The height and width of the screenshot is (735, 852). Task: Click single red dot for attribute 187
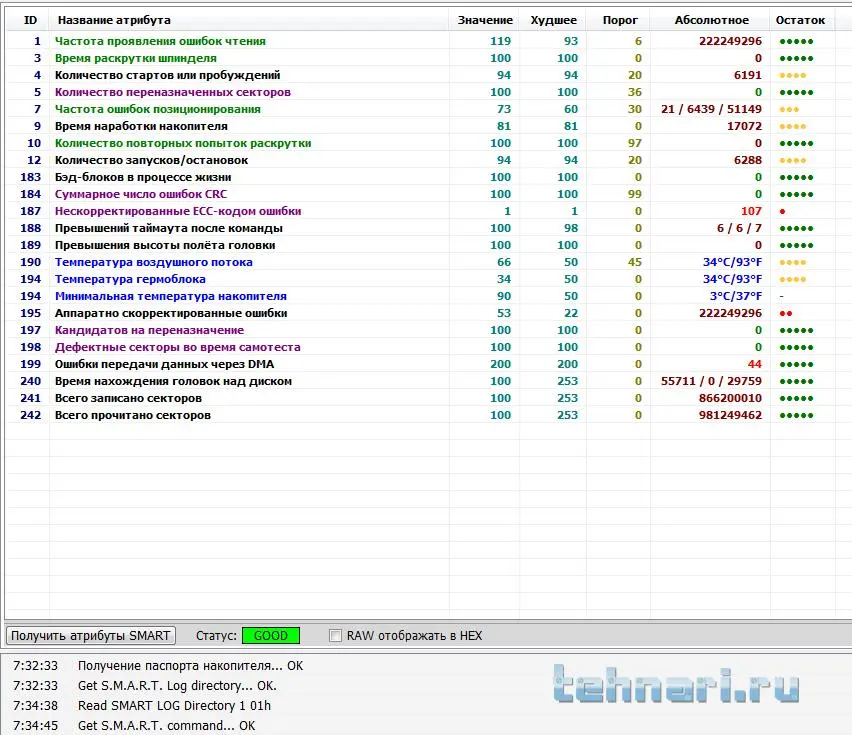coord(782,212)
